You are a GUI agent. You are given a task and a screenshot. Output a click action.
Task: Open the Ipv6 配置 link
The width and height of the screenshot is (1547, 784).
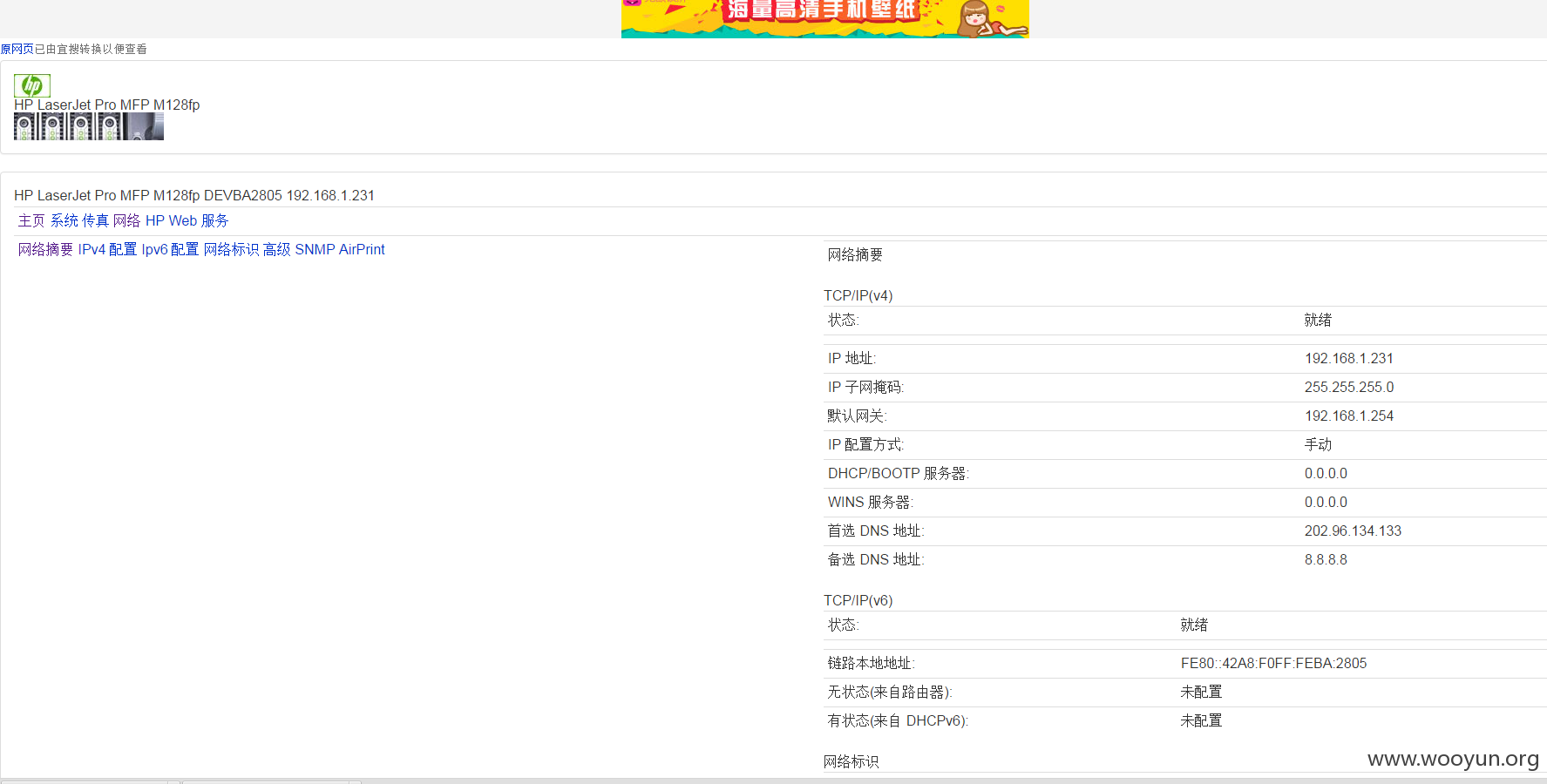point(170,250)
